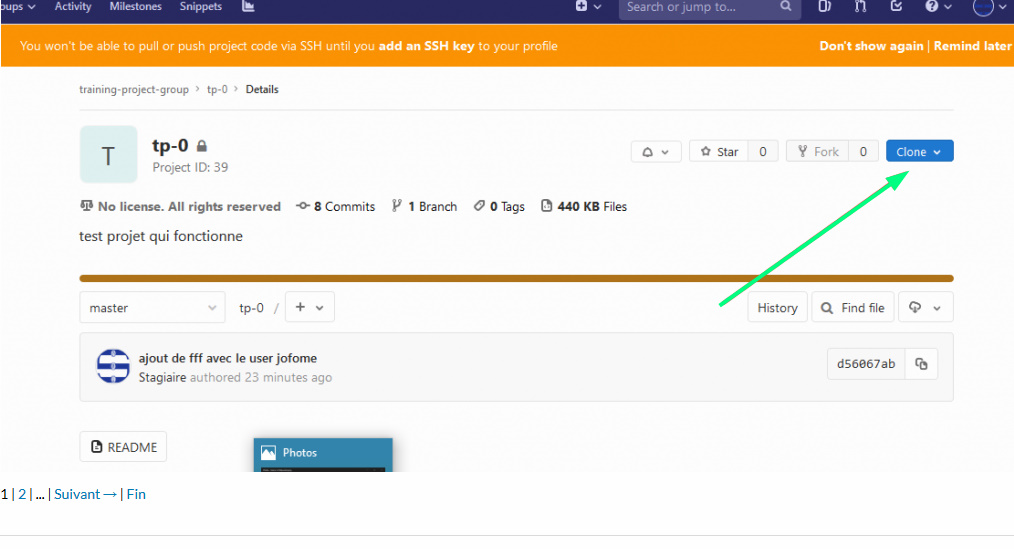Click the fork count 0

[x=863, y=152]
